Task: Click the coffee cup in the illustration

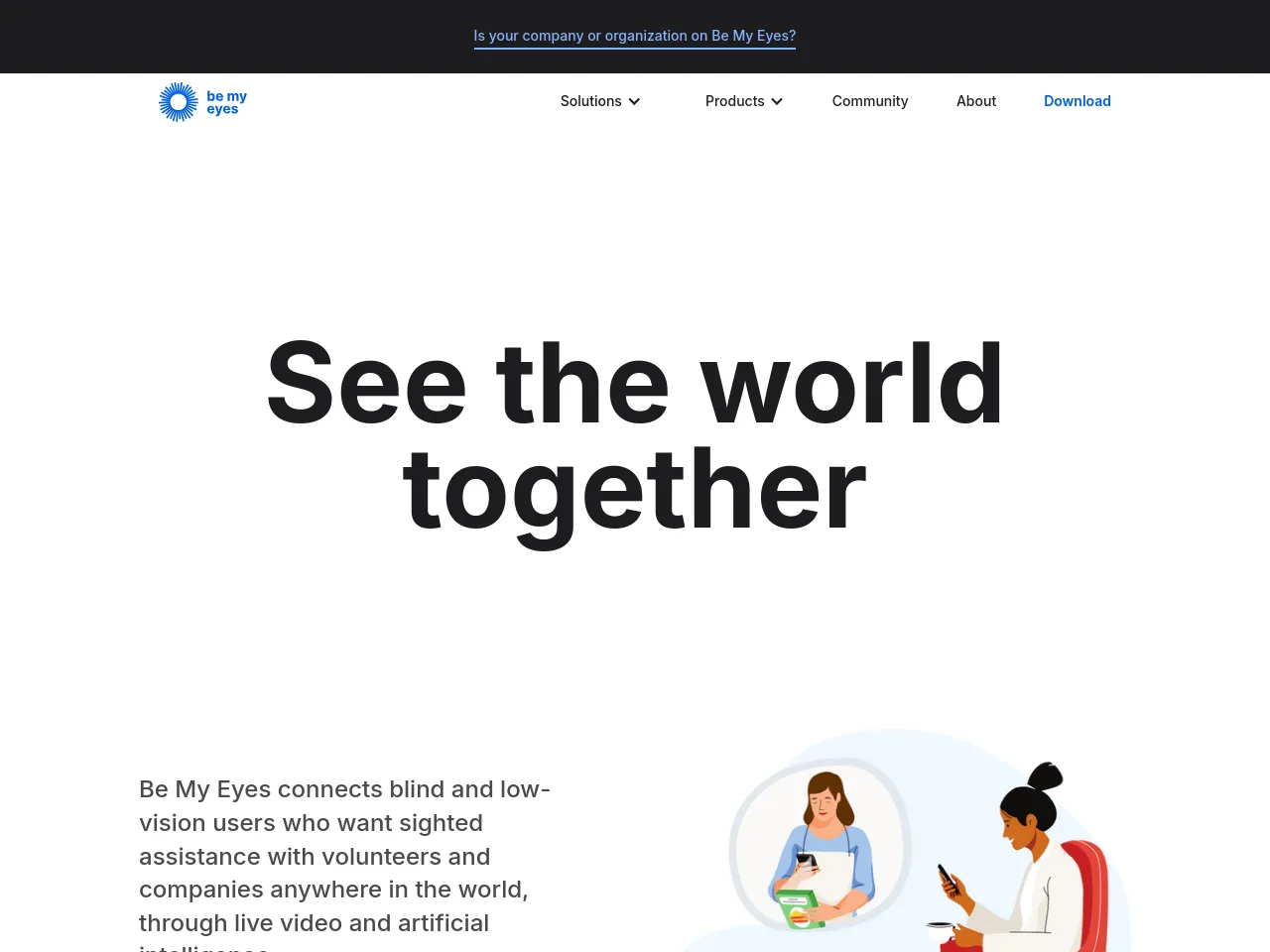Action: point(940,931)
